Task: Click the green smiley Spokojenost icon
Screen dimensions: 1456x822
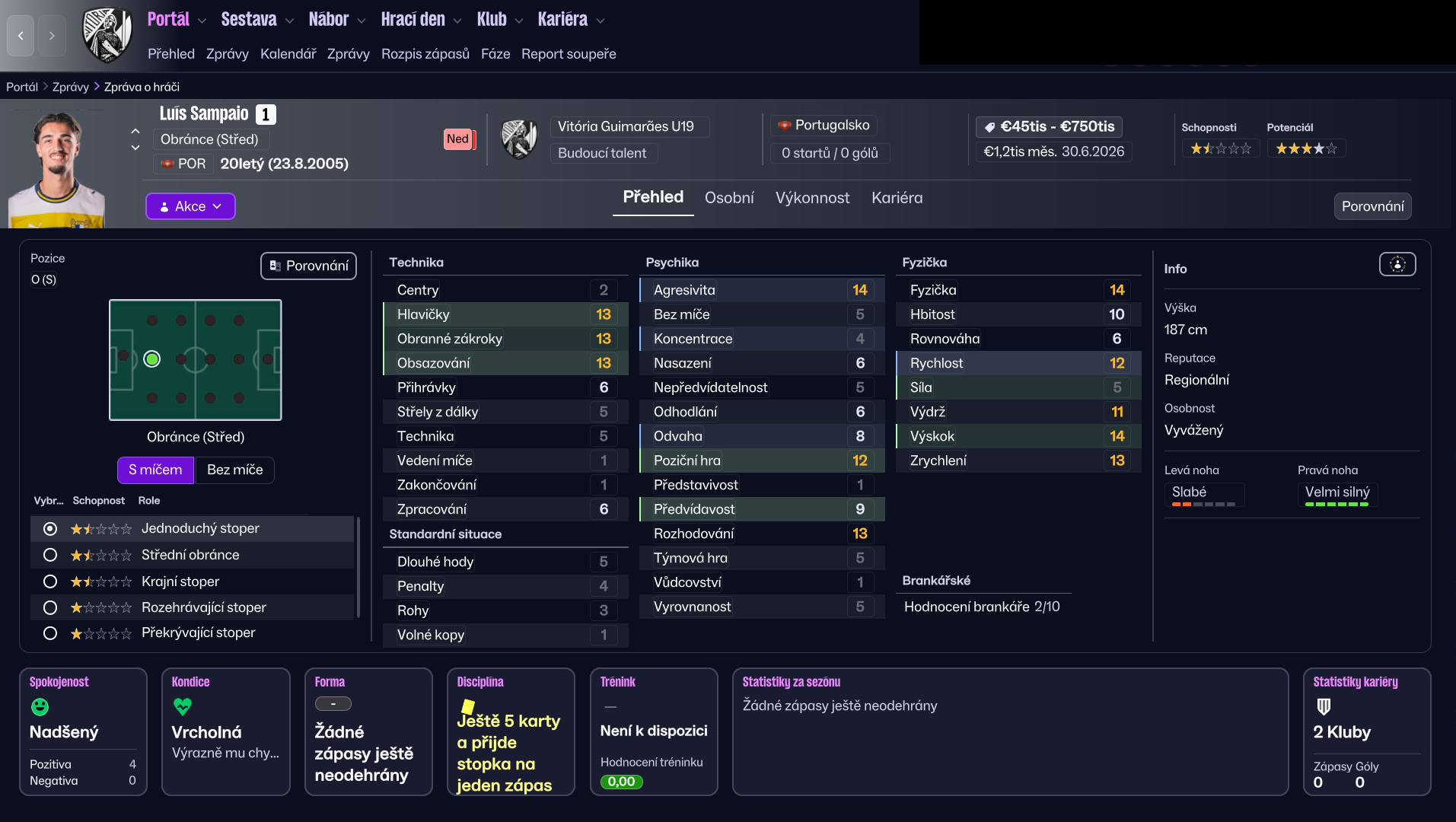Action: 40,707
